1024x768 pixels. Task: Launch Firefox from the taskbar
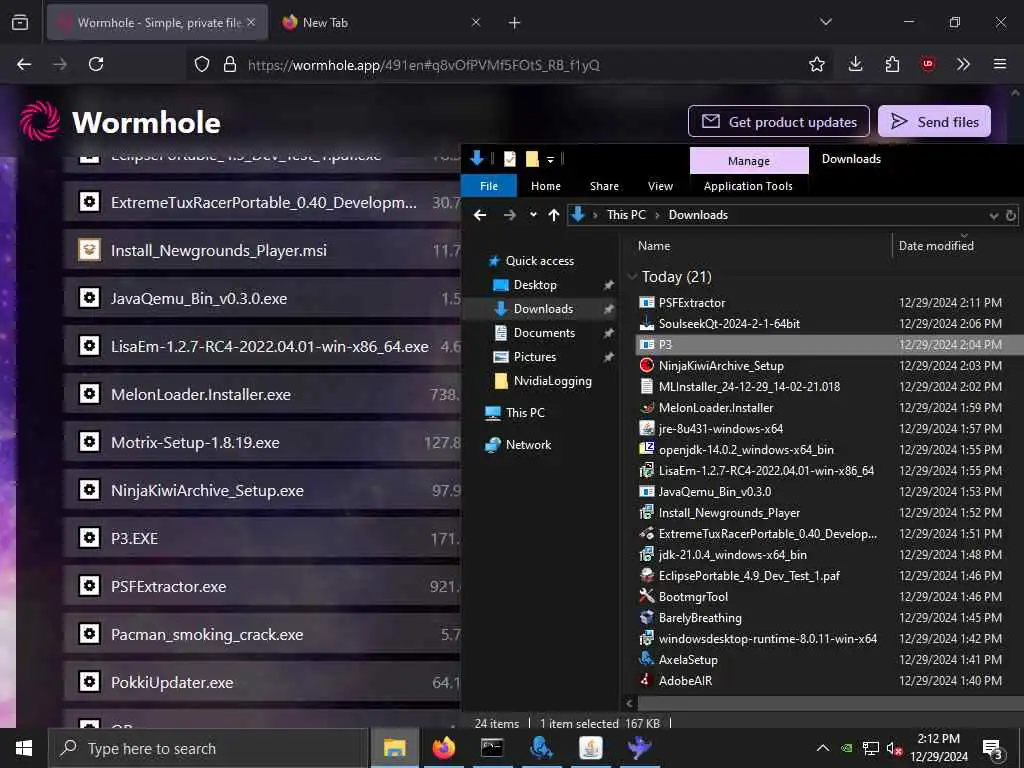pyautogui.click(x=444, y=748)
